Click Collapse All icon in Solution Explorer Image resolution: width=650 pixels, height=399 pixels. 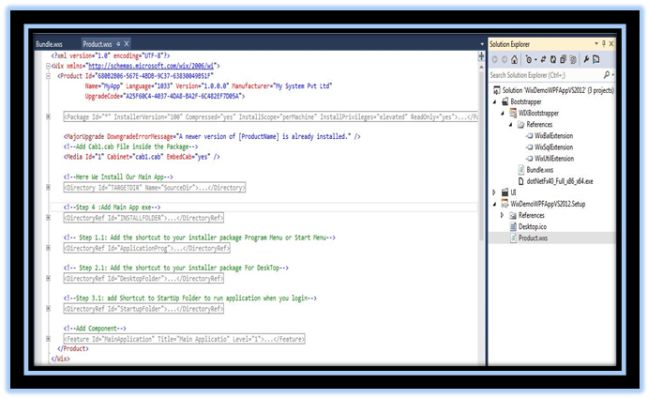[x=563, y=60]
